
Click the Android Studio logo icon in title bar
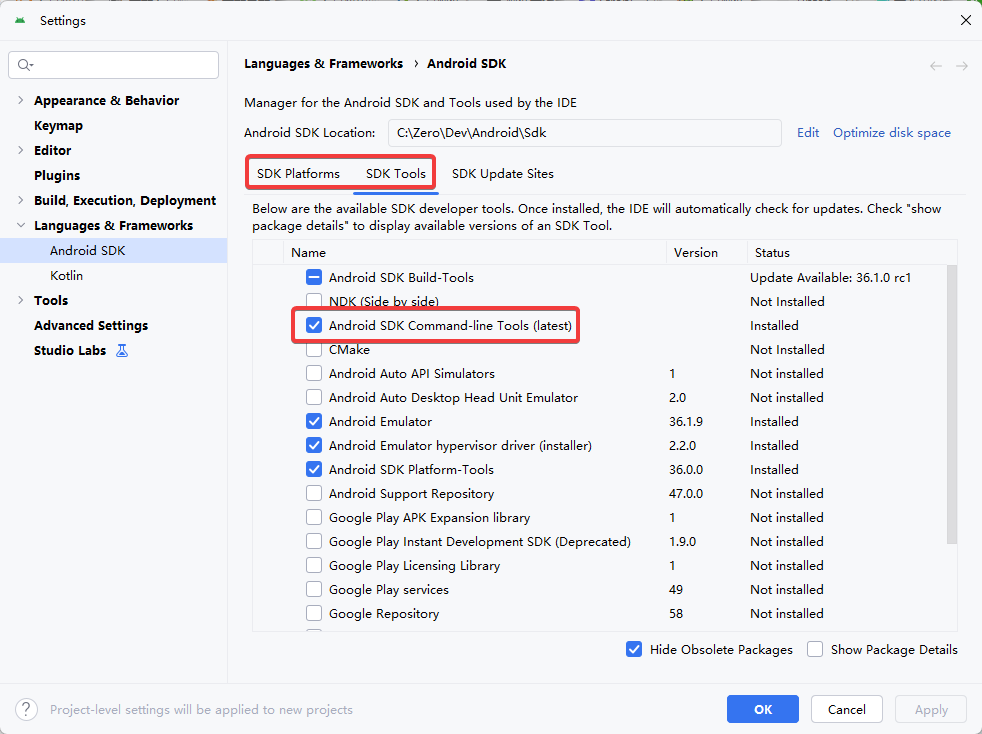(20, 21)
